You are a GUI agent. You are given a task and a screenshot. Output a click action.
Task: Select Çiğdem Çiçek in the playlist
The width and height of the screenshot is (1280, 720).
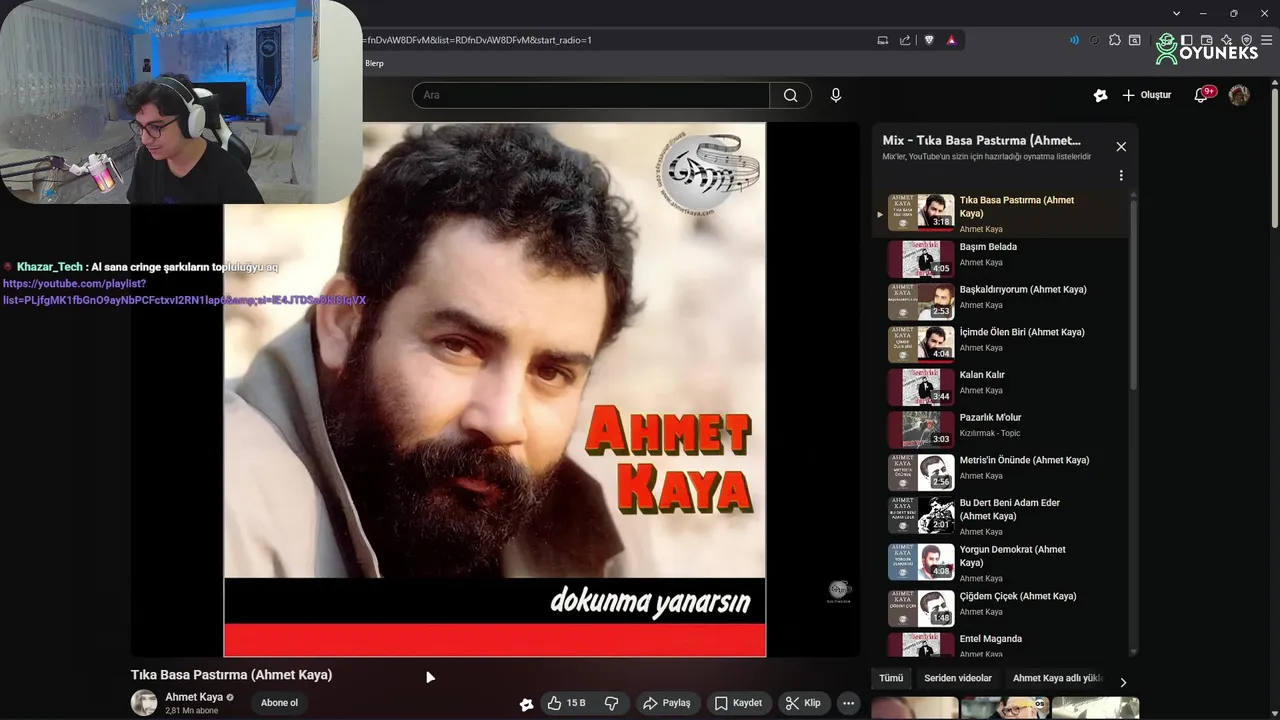point(1000,607)
